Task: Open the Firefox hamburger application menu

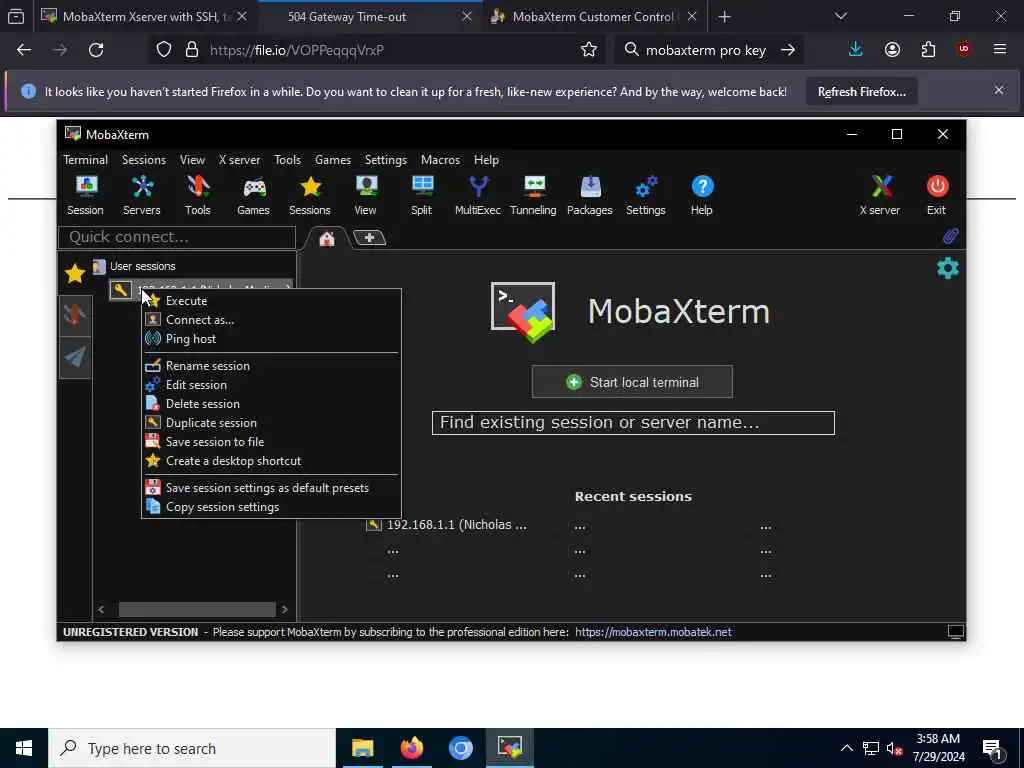Action: pos(1000,50)
